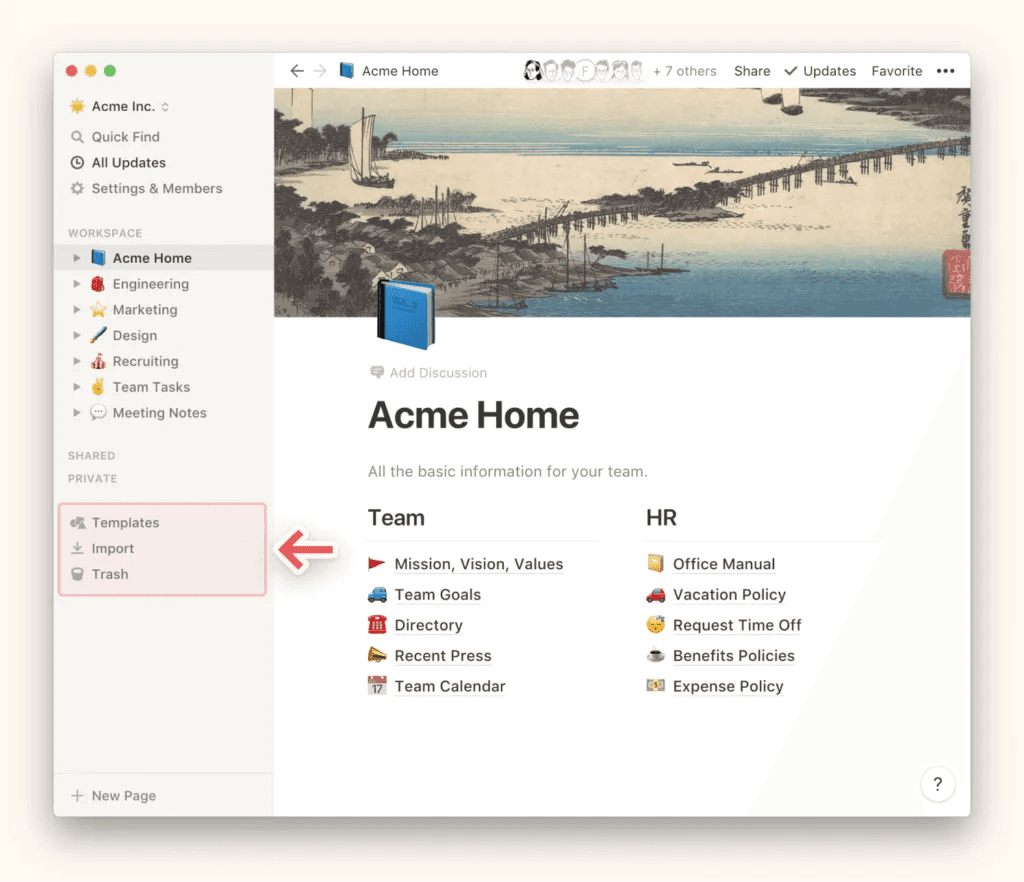The image size is (1024, 882).
Task: Click the Import download icon
Action: 77,548
